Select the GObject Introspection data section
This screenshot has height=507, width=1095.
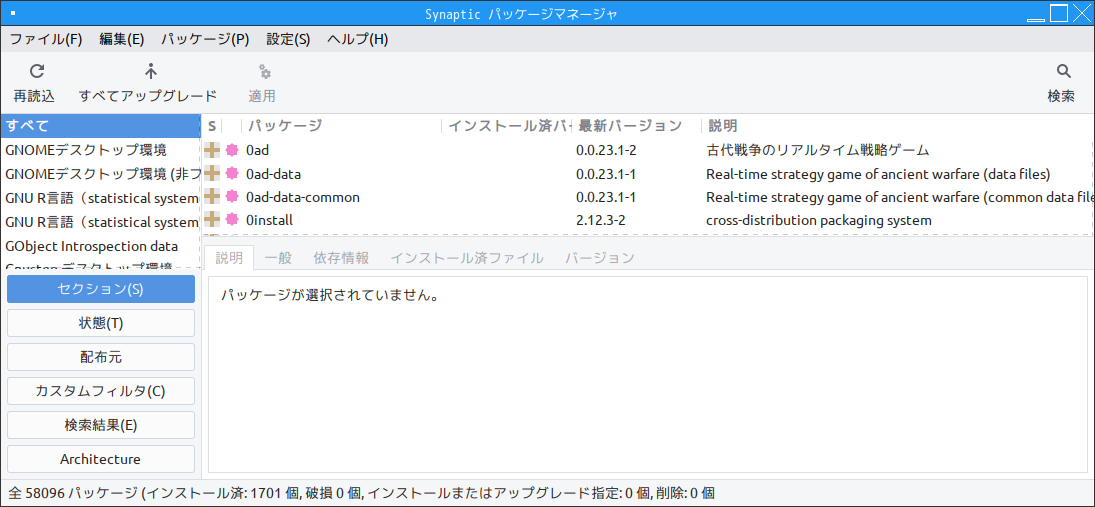click(x=101, y=247)
